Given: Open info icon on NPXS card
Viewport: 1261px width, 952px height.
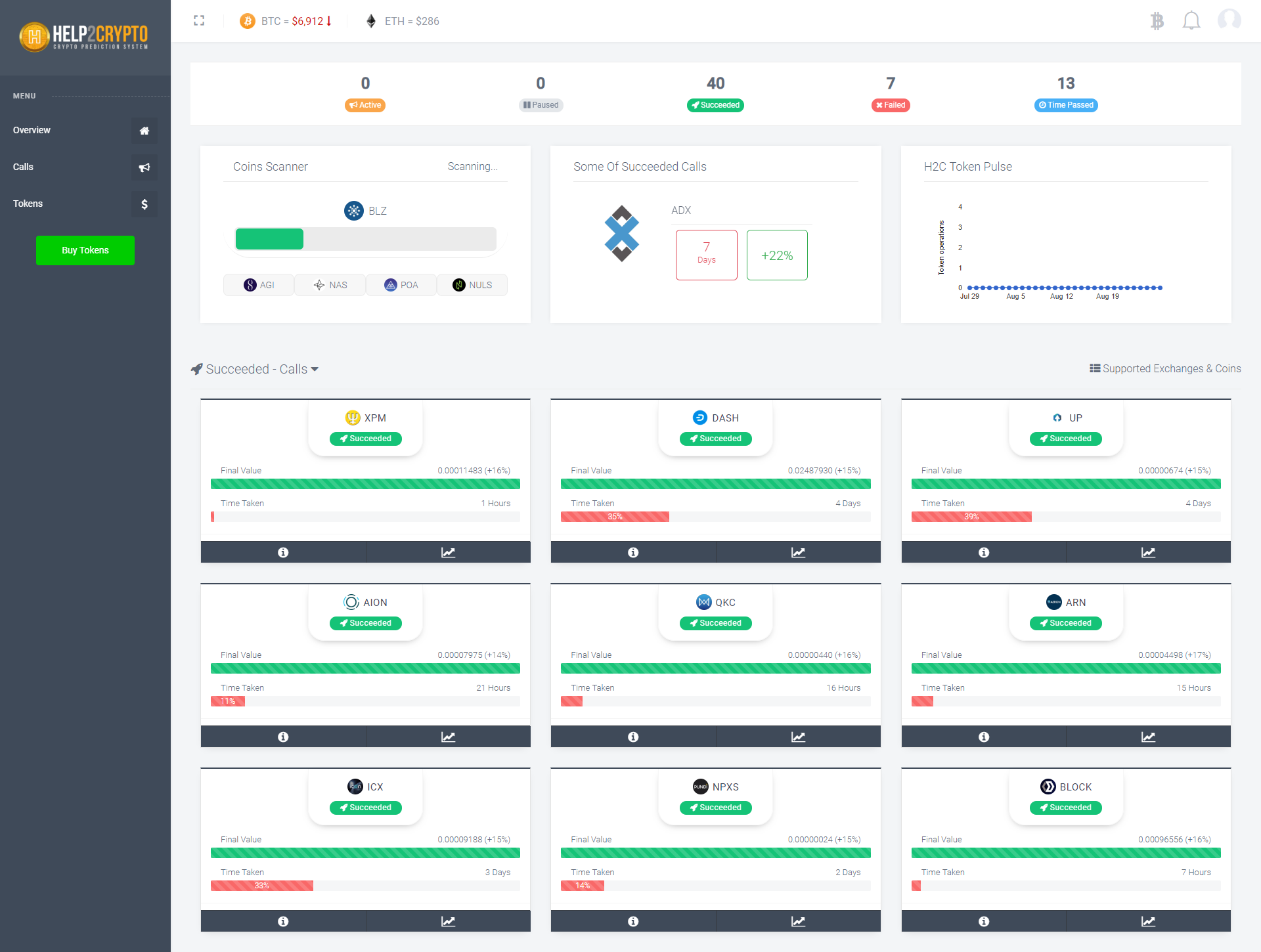Looking at the screenshot, I should [633, 921].
